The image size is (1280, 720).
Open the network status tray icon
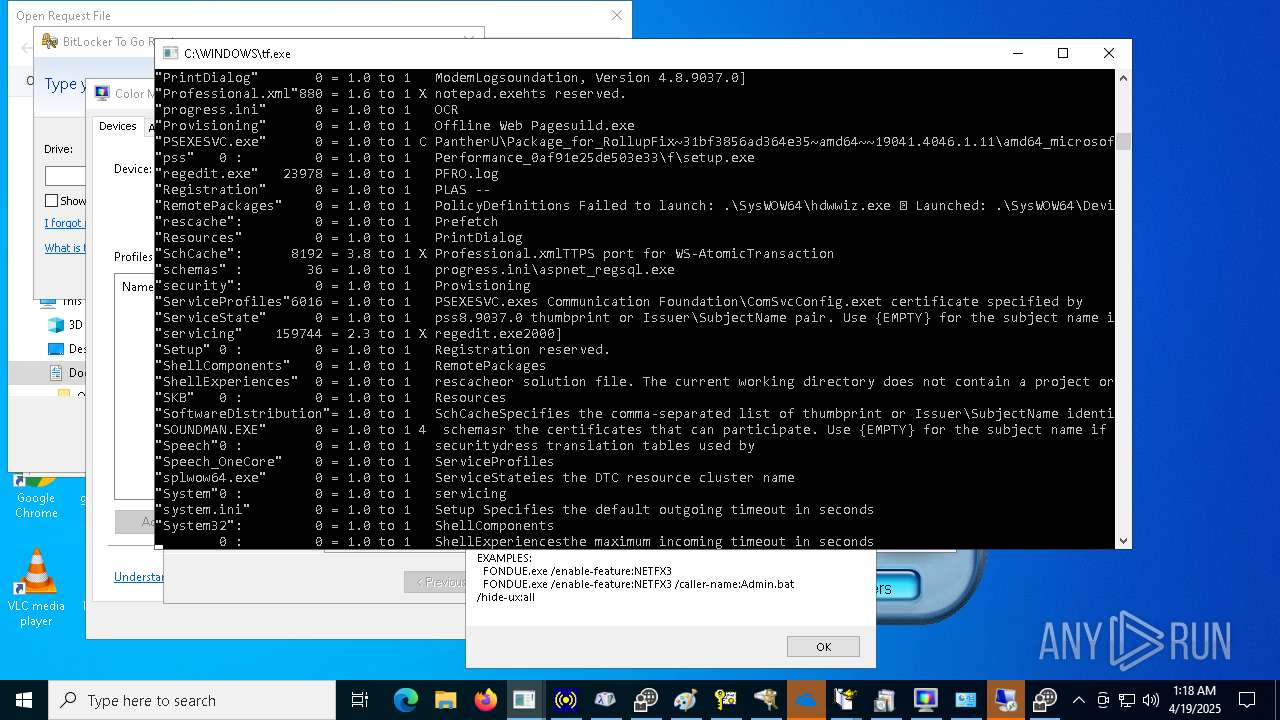coord(1127,700)
